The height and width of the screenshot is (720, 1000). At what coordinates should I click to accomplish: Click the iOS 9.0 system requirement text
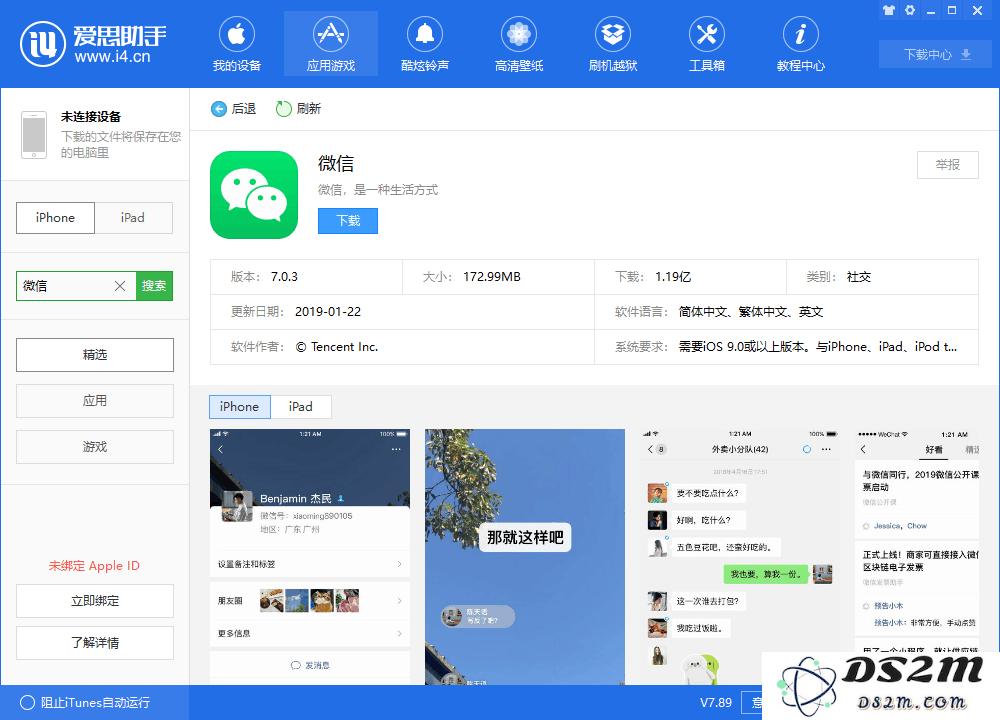pos(818,347)
